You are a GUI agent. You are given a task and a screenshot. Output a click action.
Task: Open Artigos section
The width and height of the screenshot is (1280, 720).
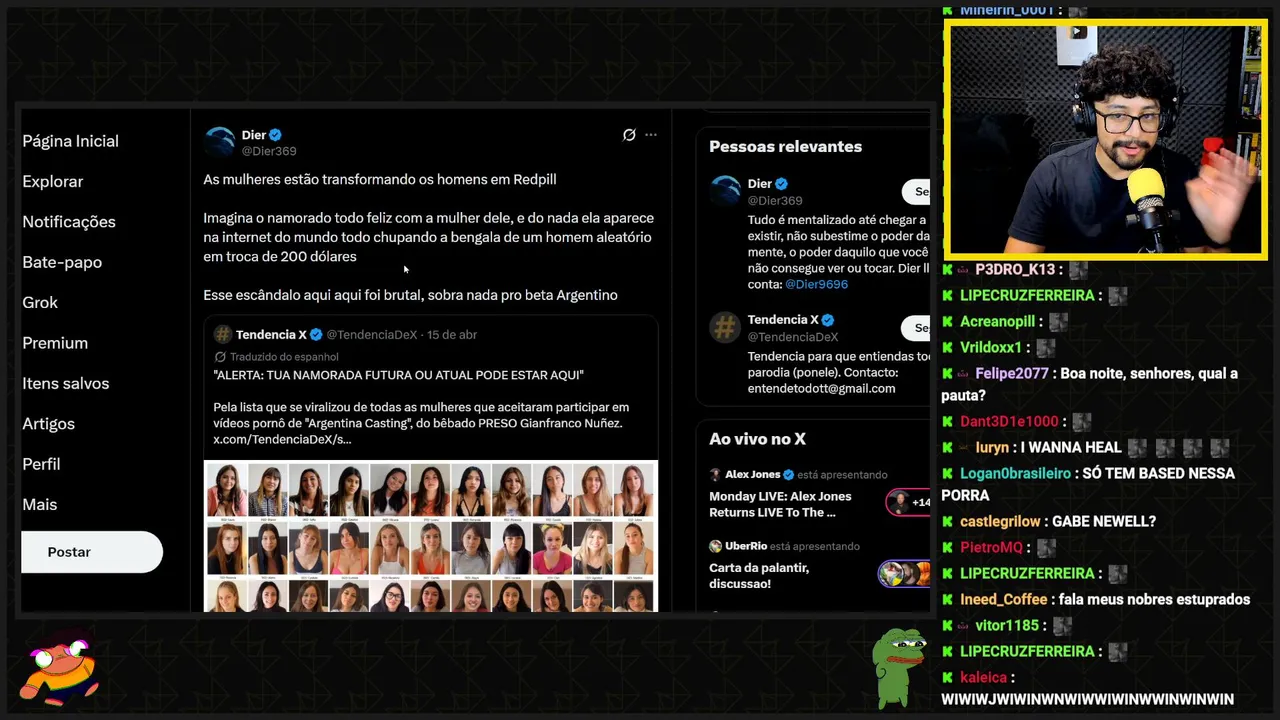pos(48,424)
